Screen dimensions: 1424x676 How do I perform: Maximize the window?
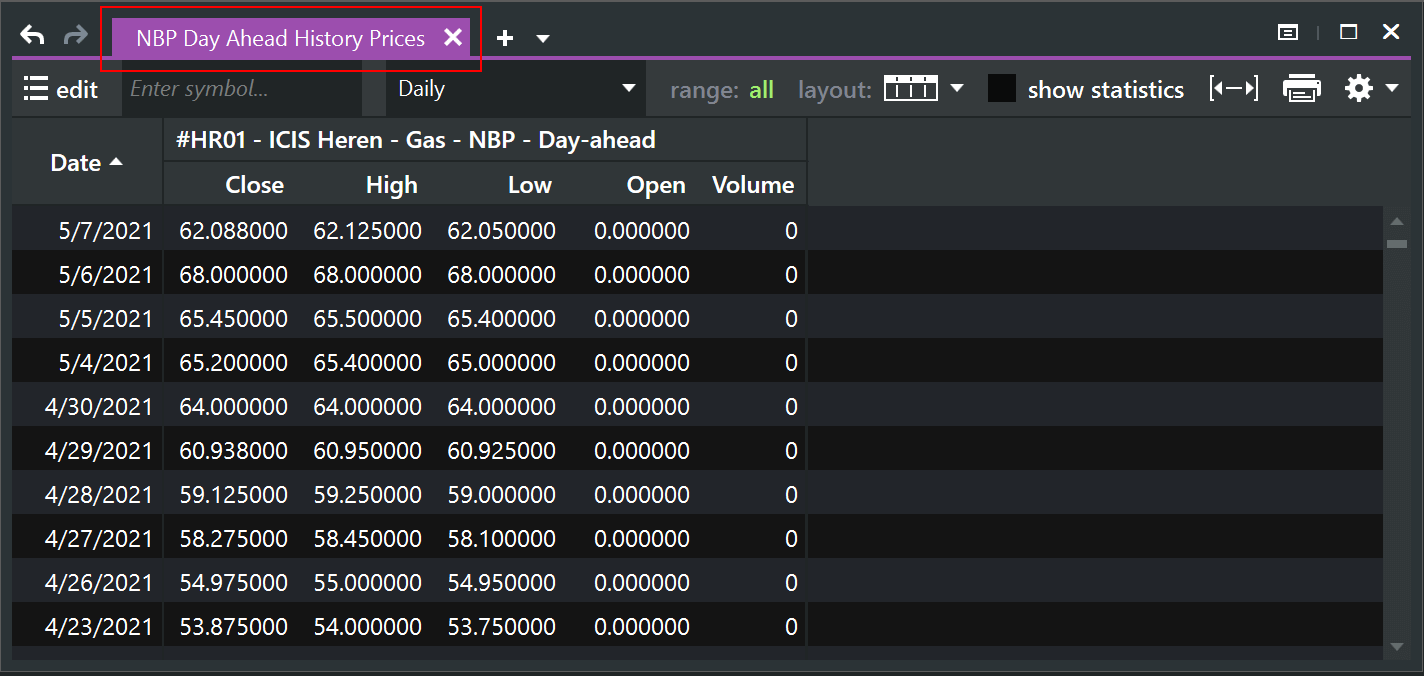click(x=1348, y=32)
